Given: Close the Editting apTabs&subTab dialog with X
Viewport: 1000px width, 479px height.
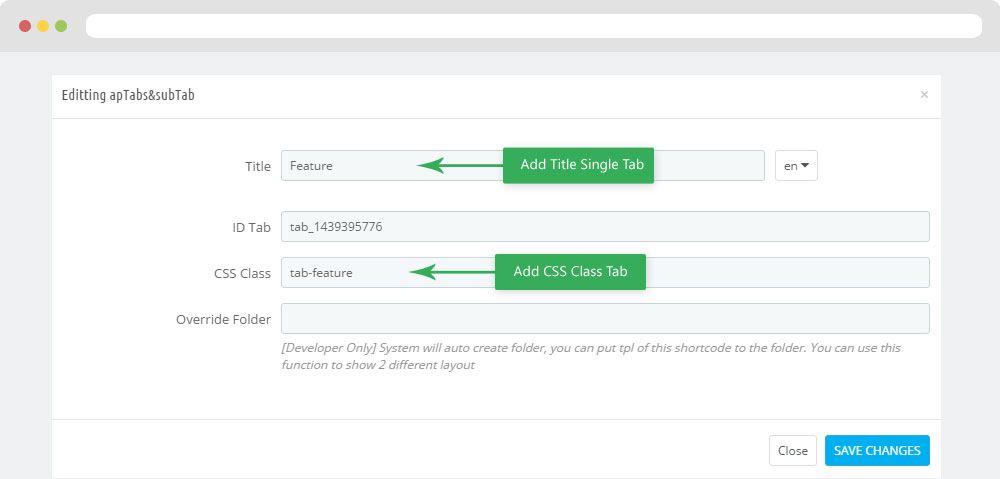Looking at the screenshot, I should pyautogui.click(x=924, y=94).
